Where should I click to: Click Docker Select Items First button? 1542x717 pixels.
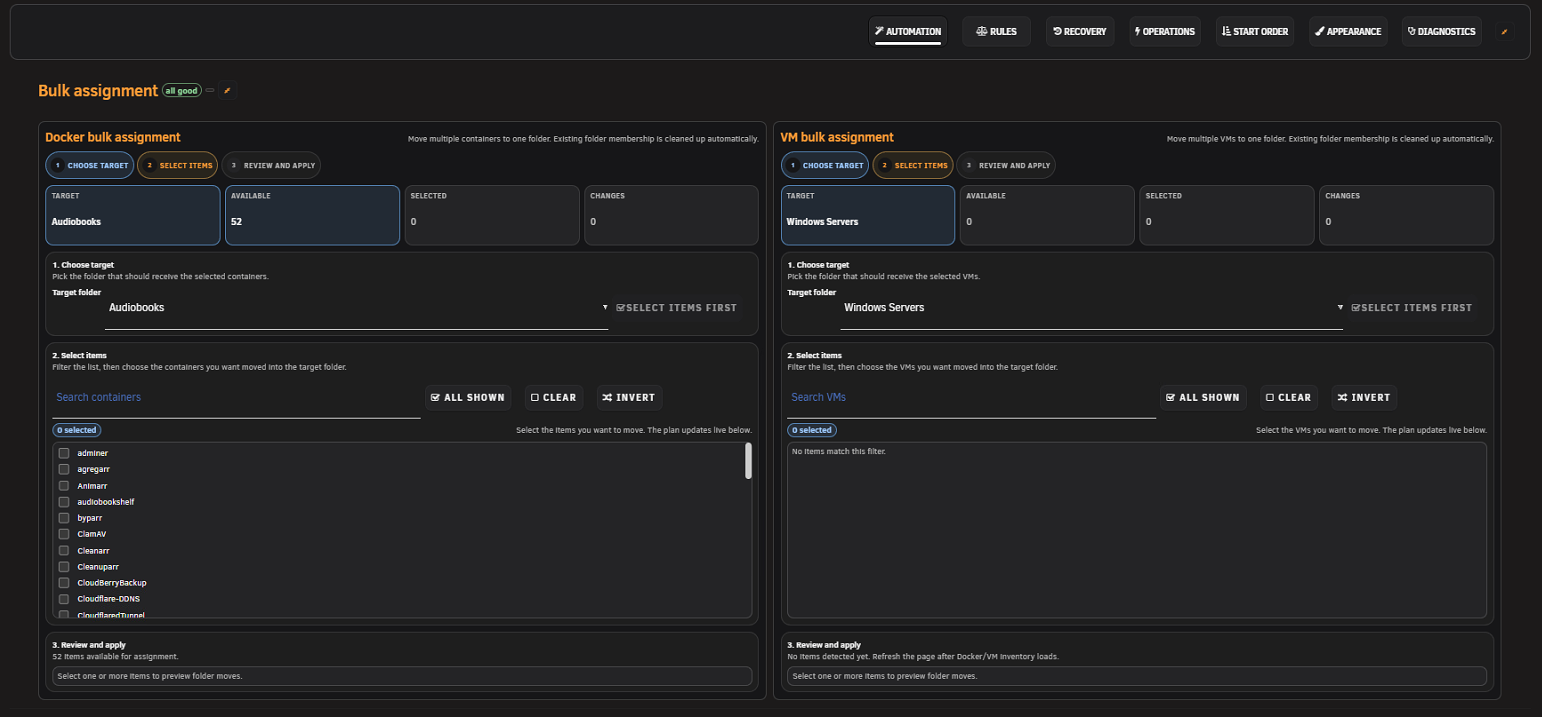[x=677, y=308]
